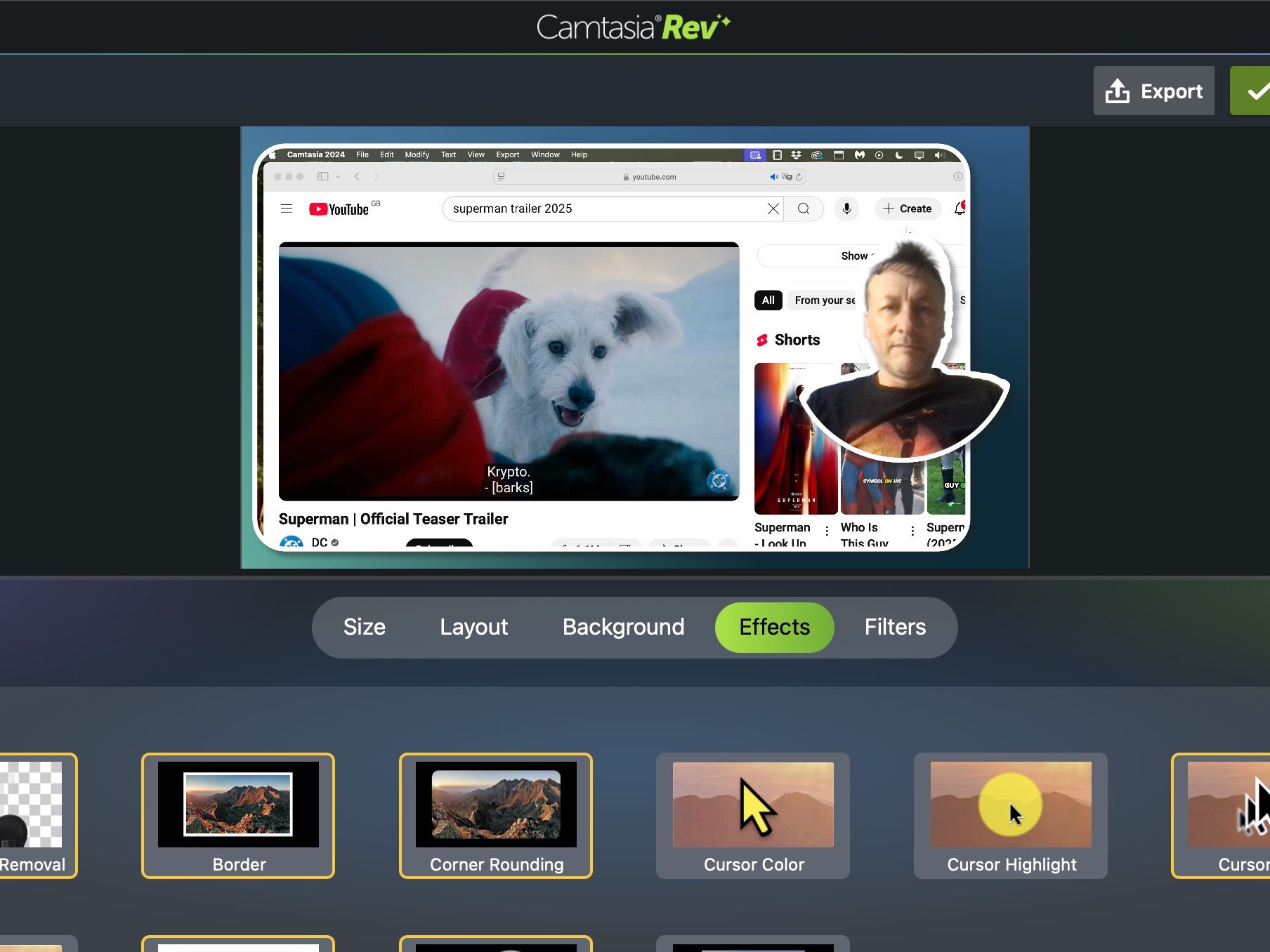Viewport: 1270px width, 952px height.
Task: Open the Camtasia 2024 app menu
Action: tap(316, 154)
